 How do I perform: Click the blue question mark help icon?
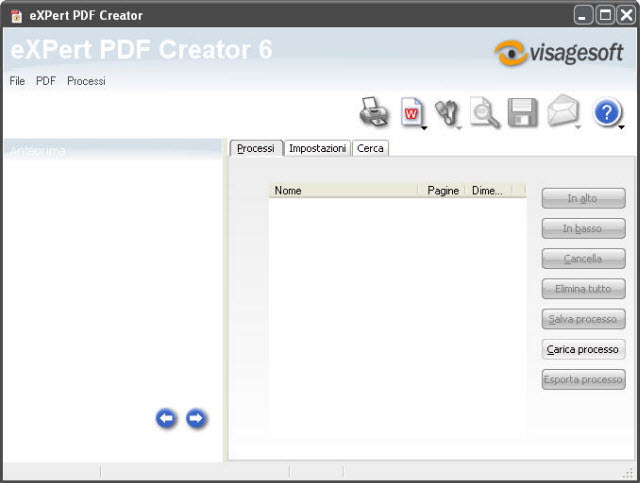coord(607,112)
